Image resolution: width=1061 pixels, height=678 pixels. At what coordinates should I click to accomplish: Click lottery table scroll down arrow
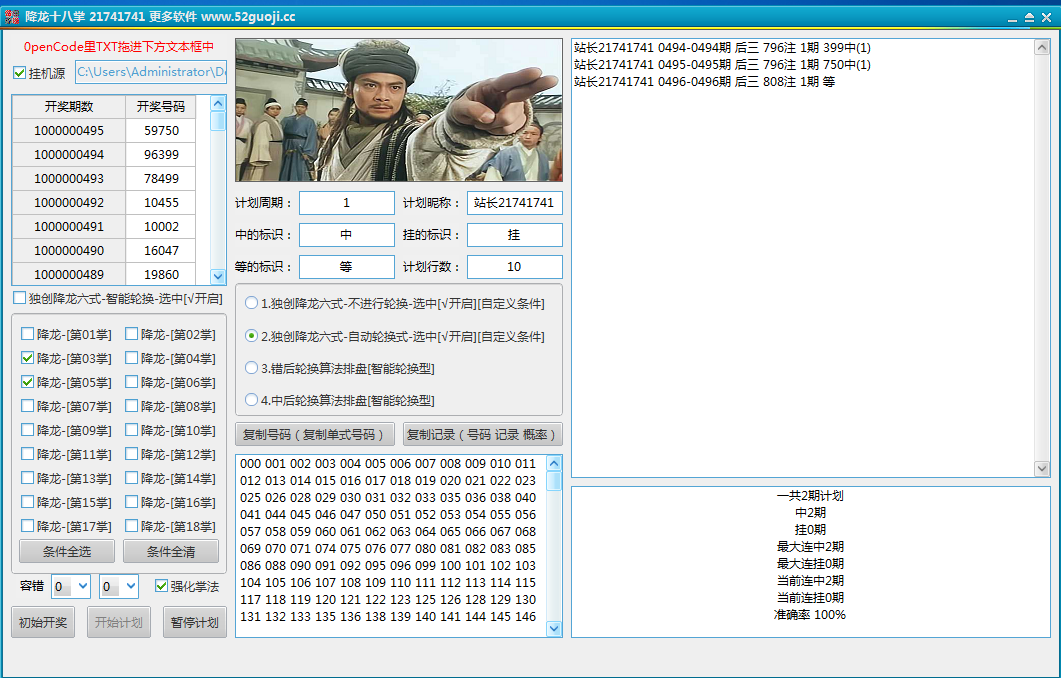(218, 276)
